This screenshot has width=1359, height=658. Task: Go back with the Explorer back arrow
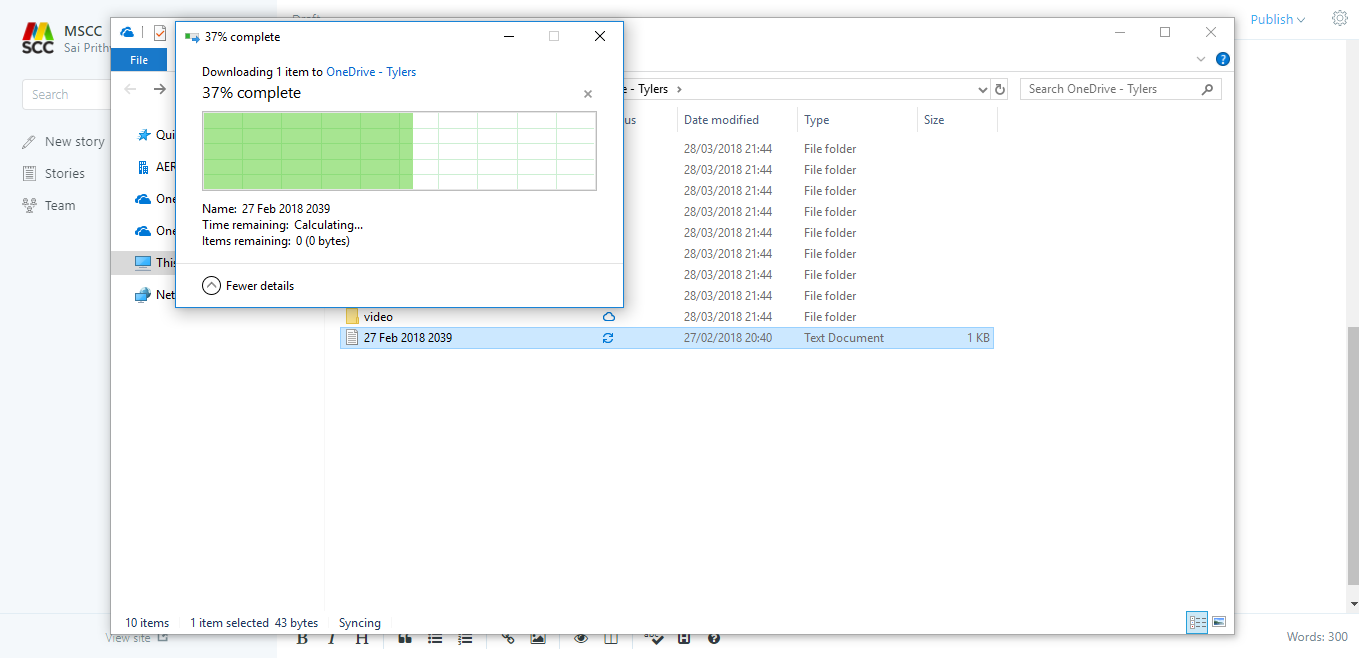[129, 89]
